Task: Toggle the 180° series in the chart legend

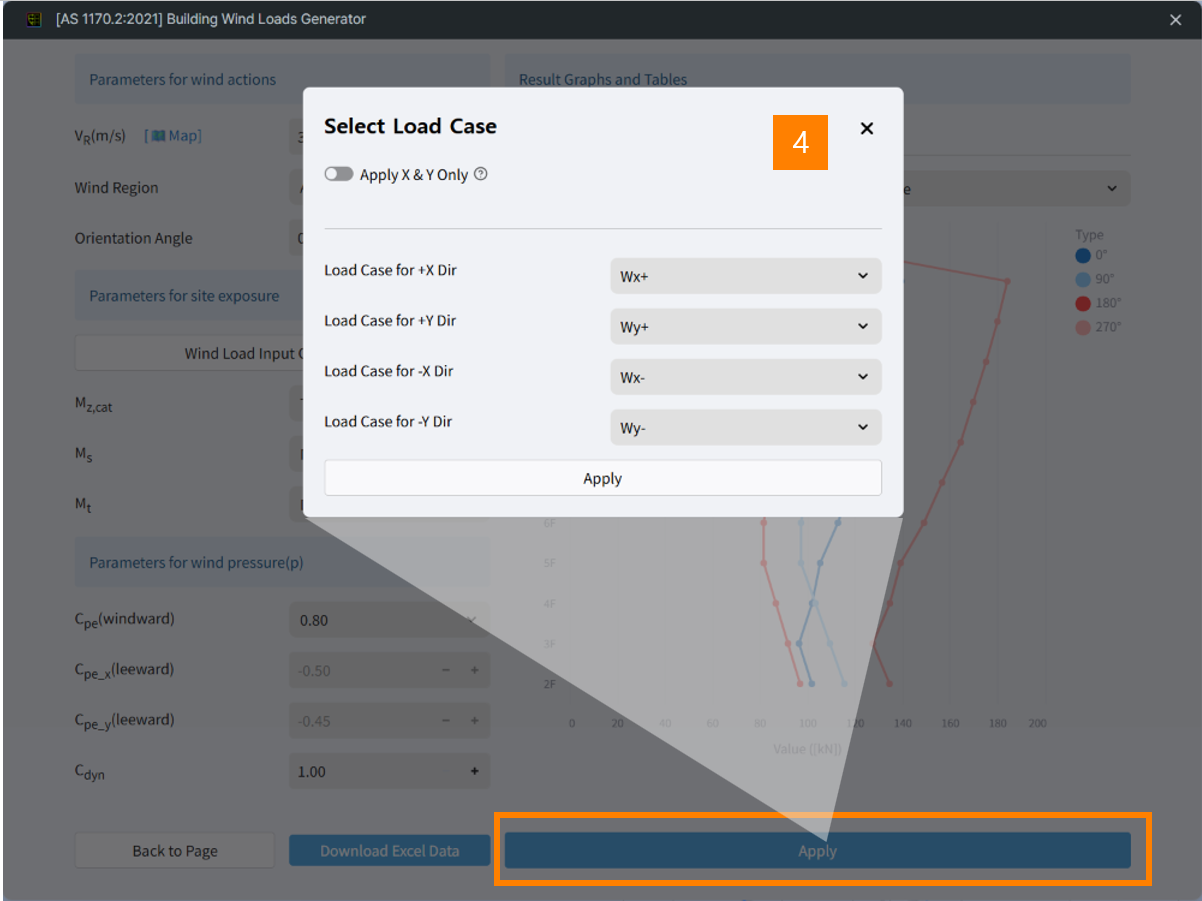Action: point(1083,303)
